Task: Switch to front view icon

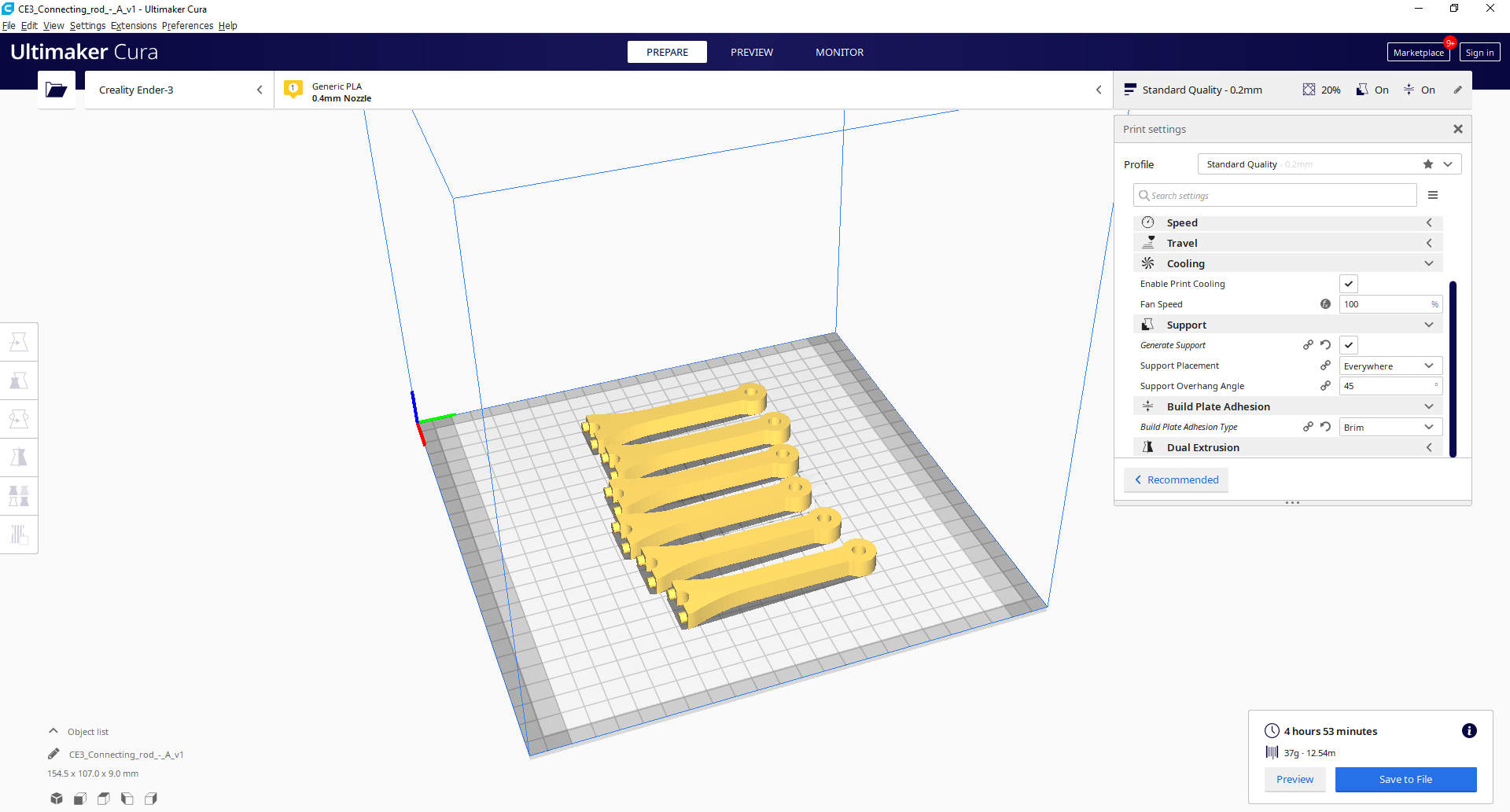Action: [79, 799]
